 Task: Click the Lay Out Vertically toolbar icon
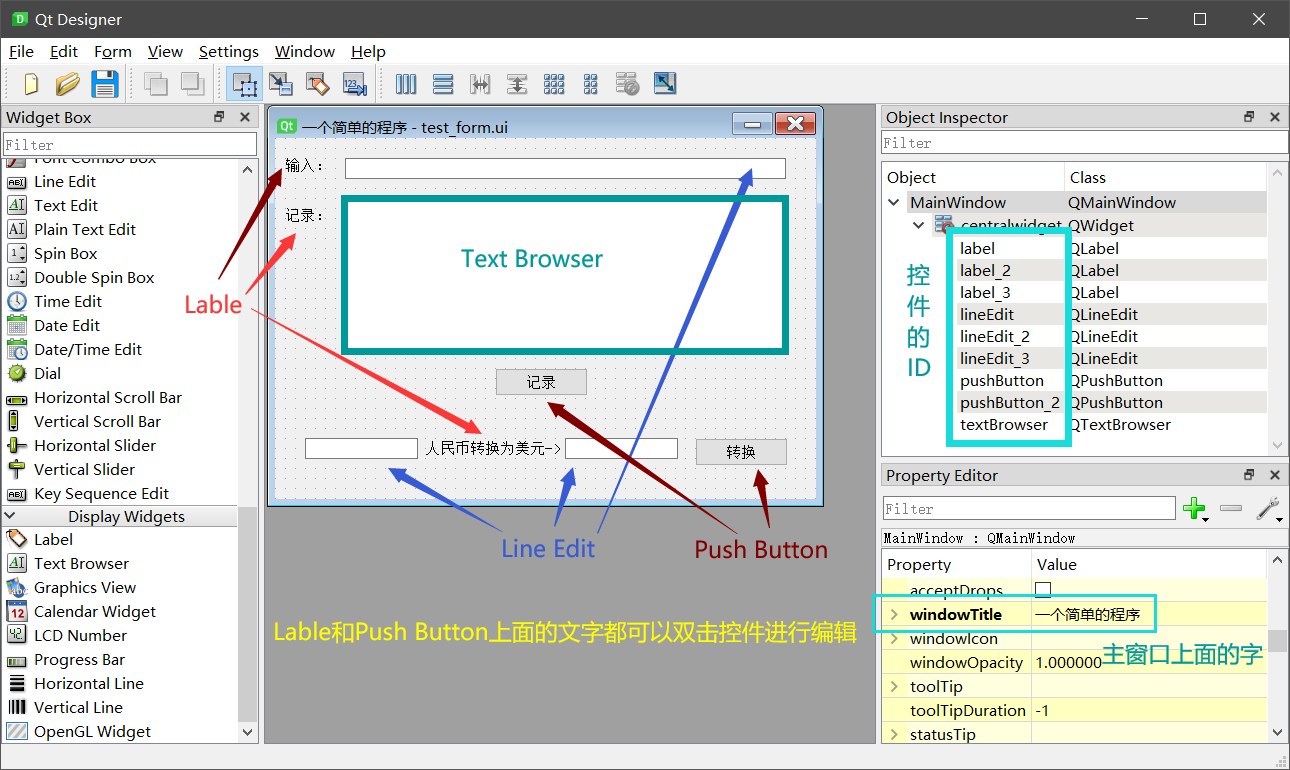[x=443, y=84]
